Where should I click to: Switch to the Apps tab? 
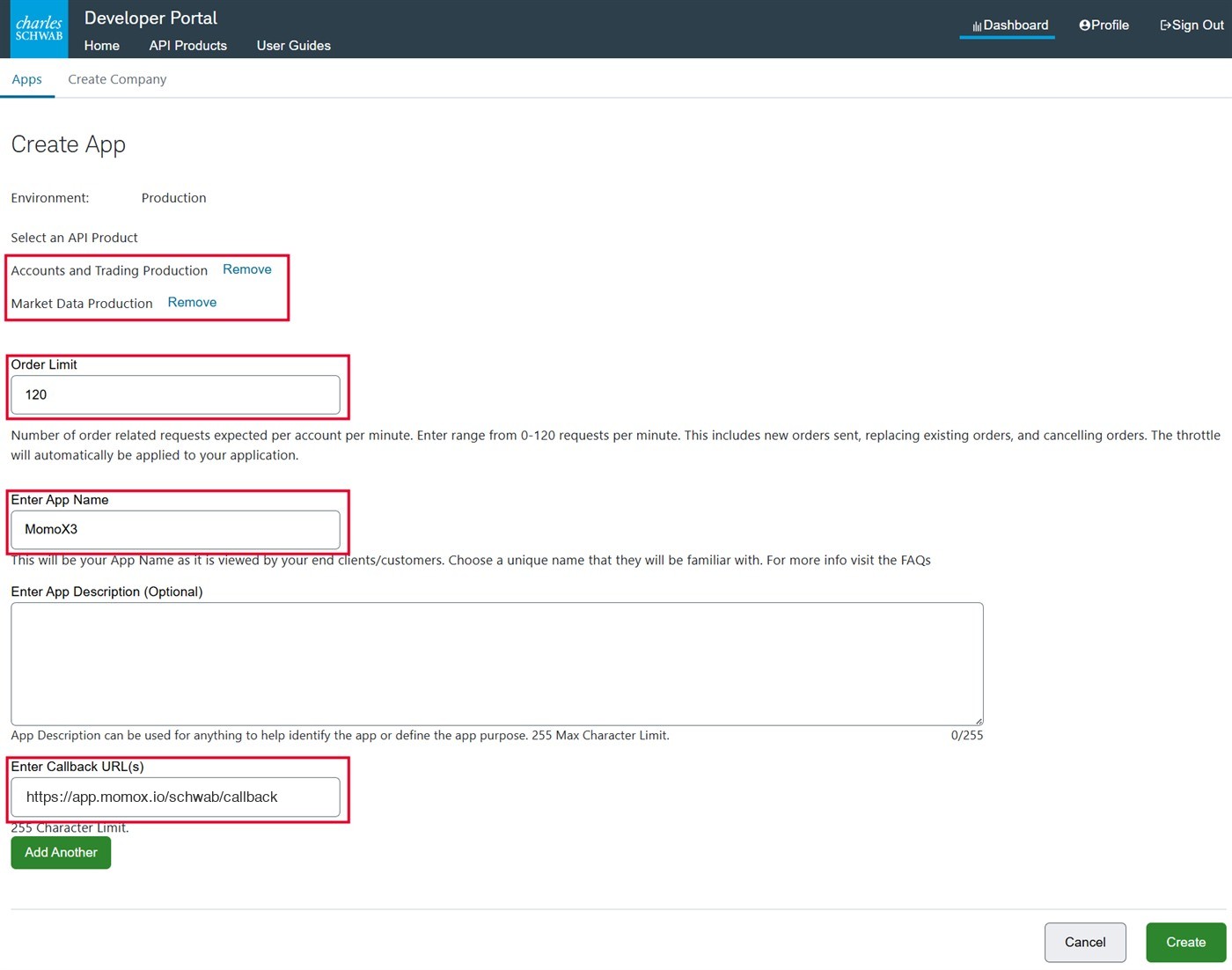tap(27, 79)
